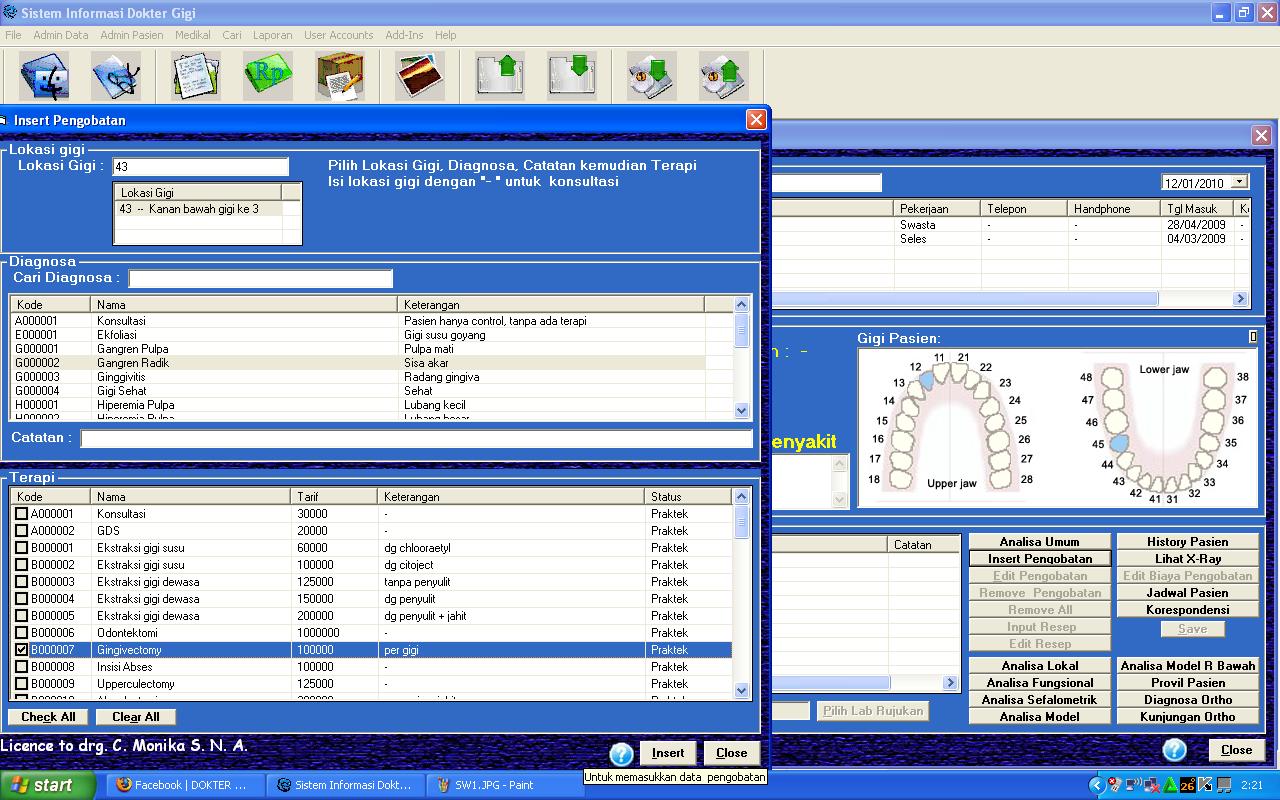Focus the Cari Diagnosa search field
This screenshot has height=800, width=1280.
coord(260,278)
